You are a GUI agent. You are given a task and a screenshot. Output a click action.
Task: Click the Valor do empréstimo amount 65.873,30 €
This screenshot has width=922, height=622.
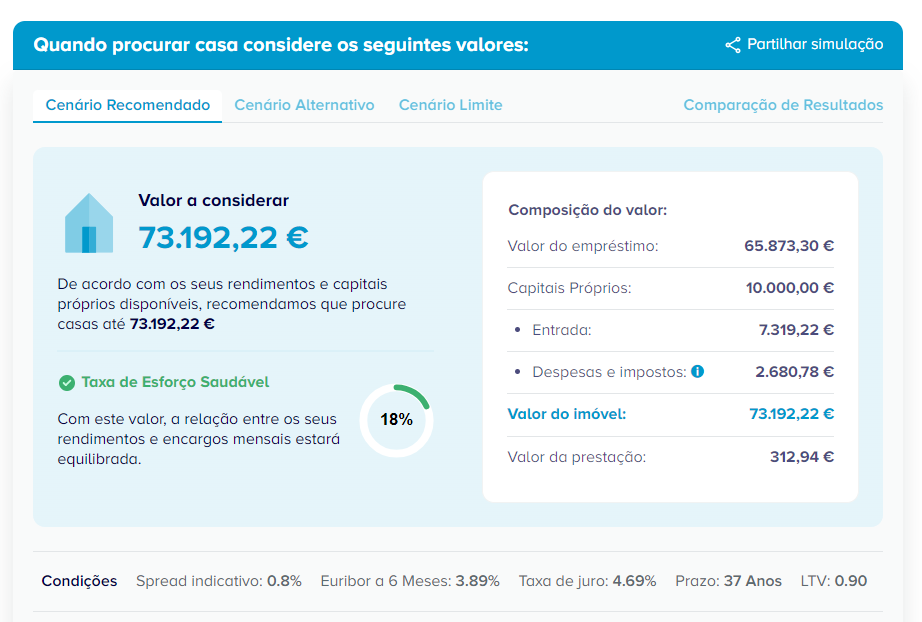pyautogui.click(x=789, y=246)
